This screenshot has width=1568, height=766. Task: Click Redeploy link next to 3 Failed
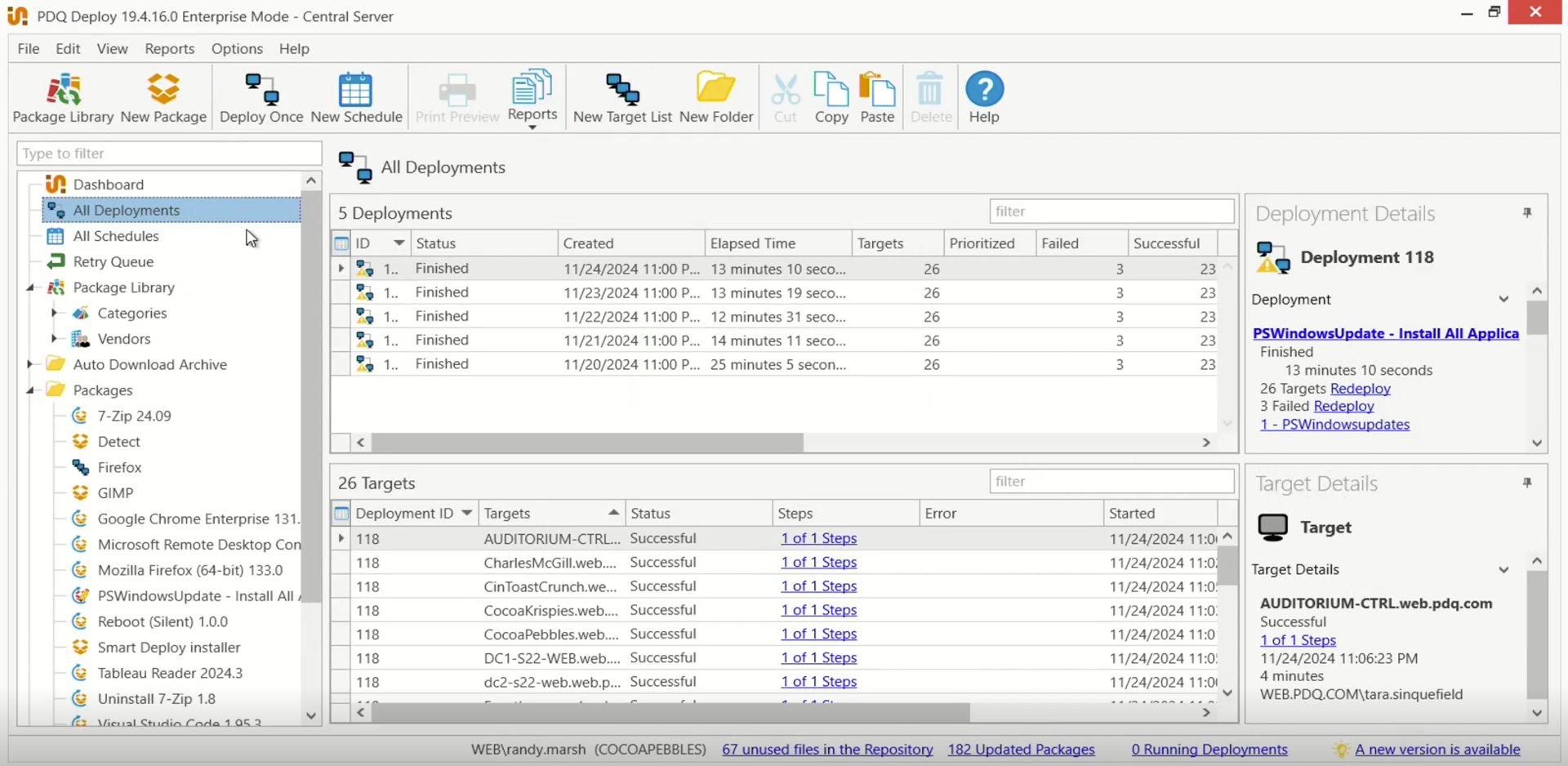[1343, 406]
